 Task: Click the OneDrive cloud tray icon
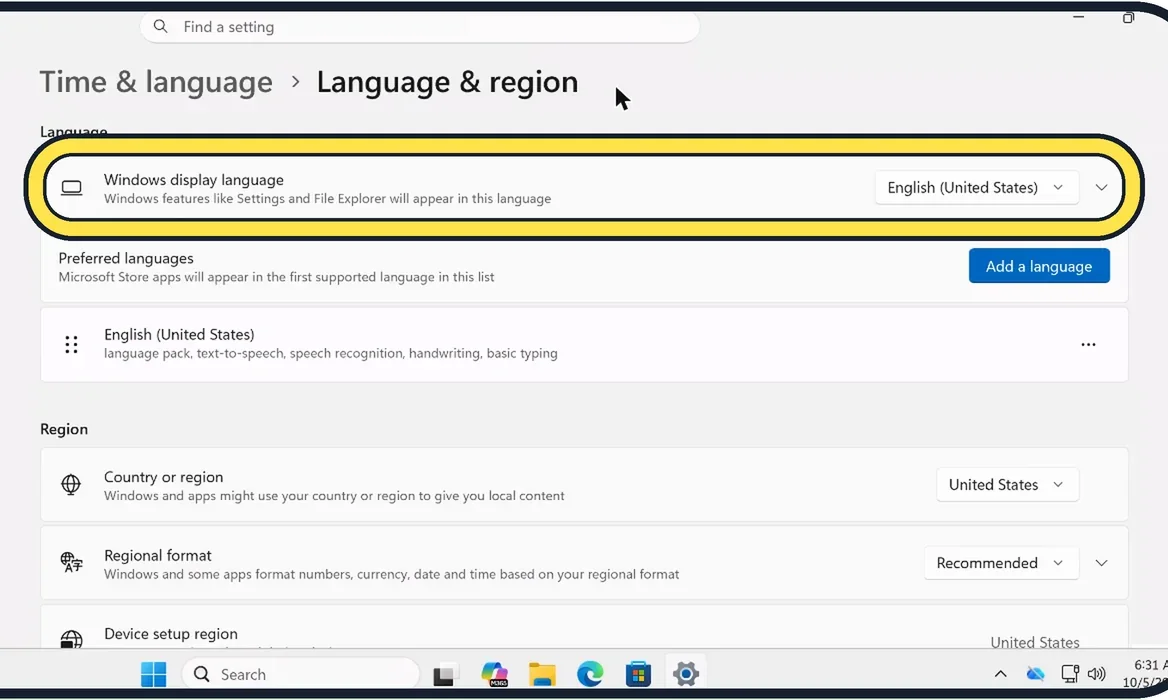pyautogui.click(x=1035, y=674)
